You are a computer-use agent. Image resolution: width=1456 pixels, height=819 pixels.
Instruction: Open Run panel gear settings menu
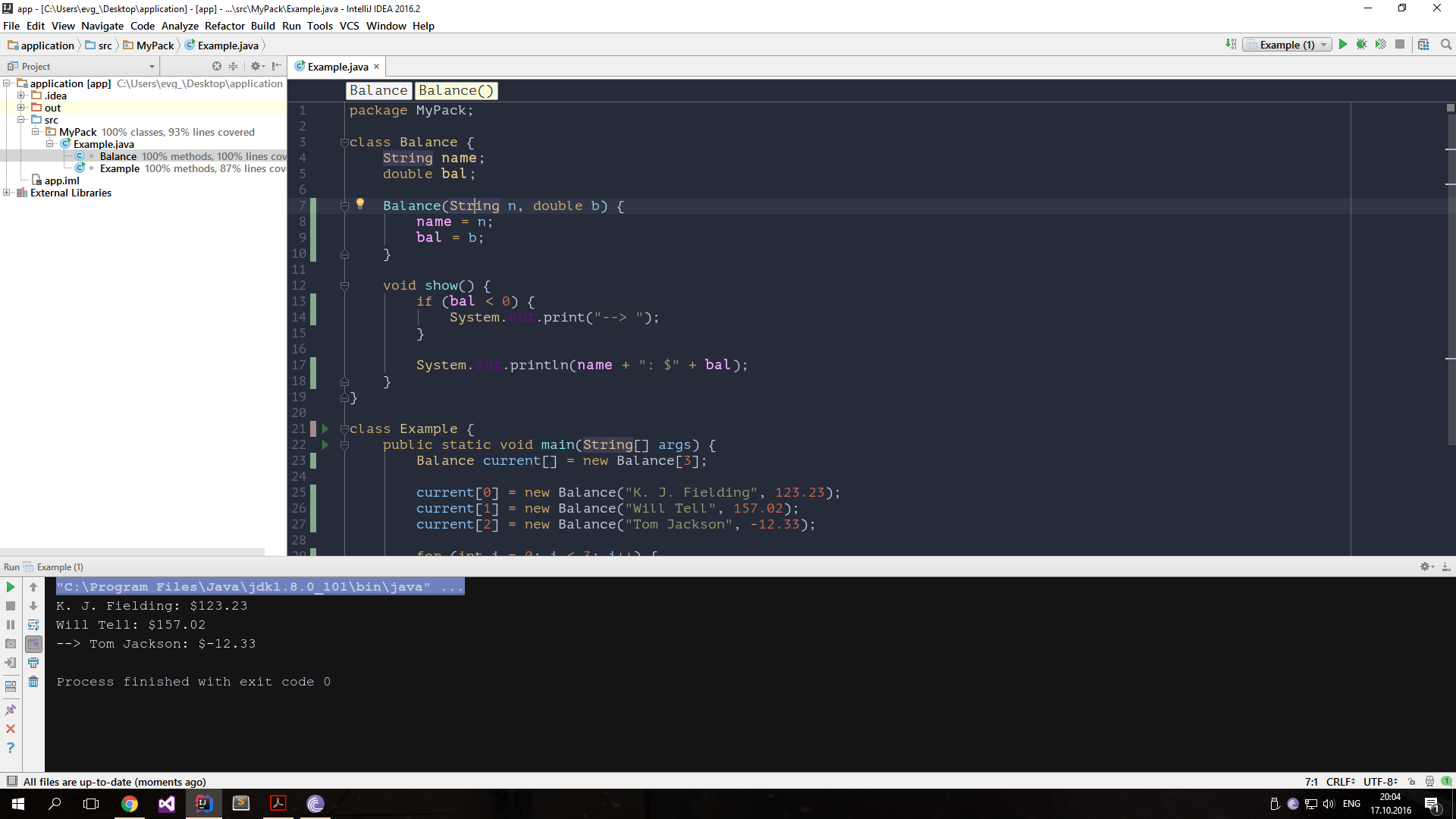(x=1426, y=566)
